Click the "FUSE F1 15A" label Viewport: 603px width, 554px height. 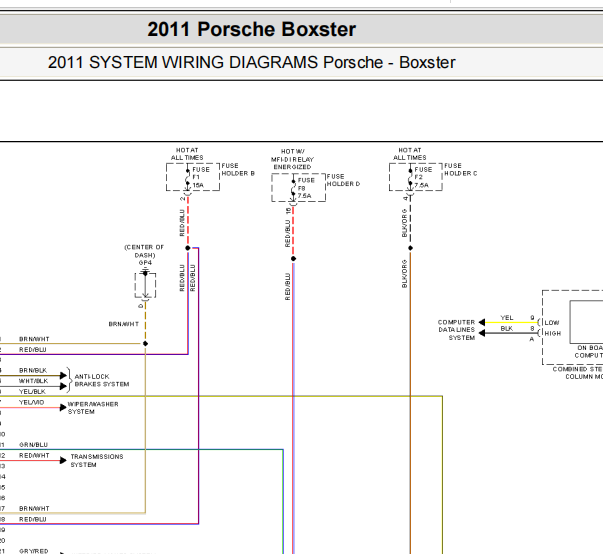click(201, 177)
